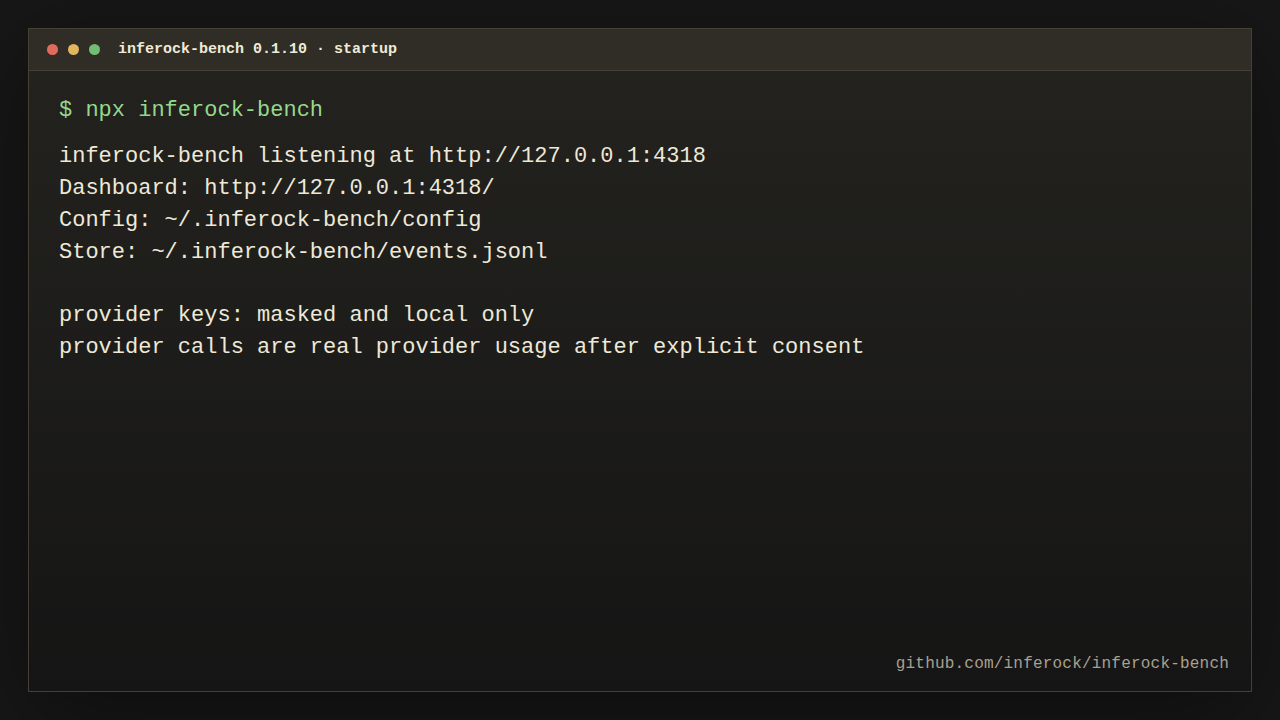Screen dimensions: 1280x720
Task: Click the dollar prompt symbol
Action: click(65, 110)
